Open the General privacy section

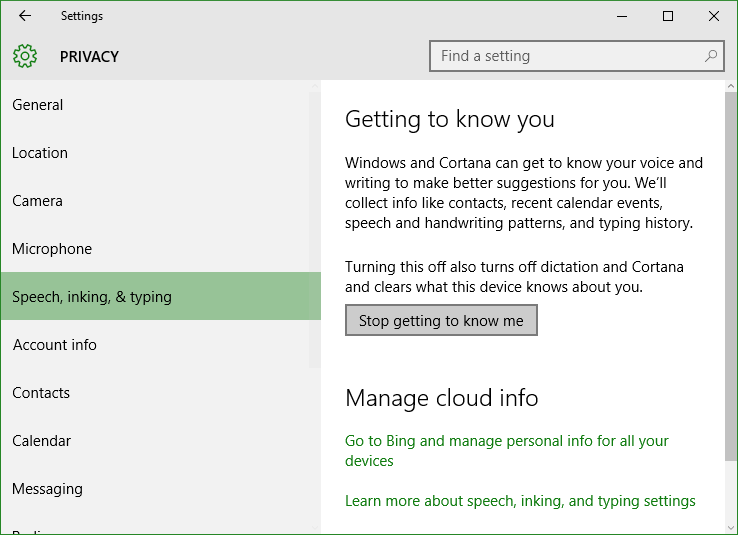(x=160, y=104)
